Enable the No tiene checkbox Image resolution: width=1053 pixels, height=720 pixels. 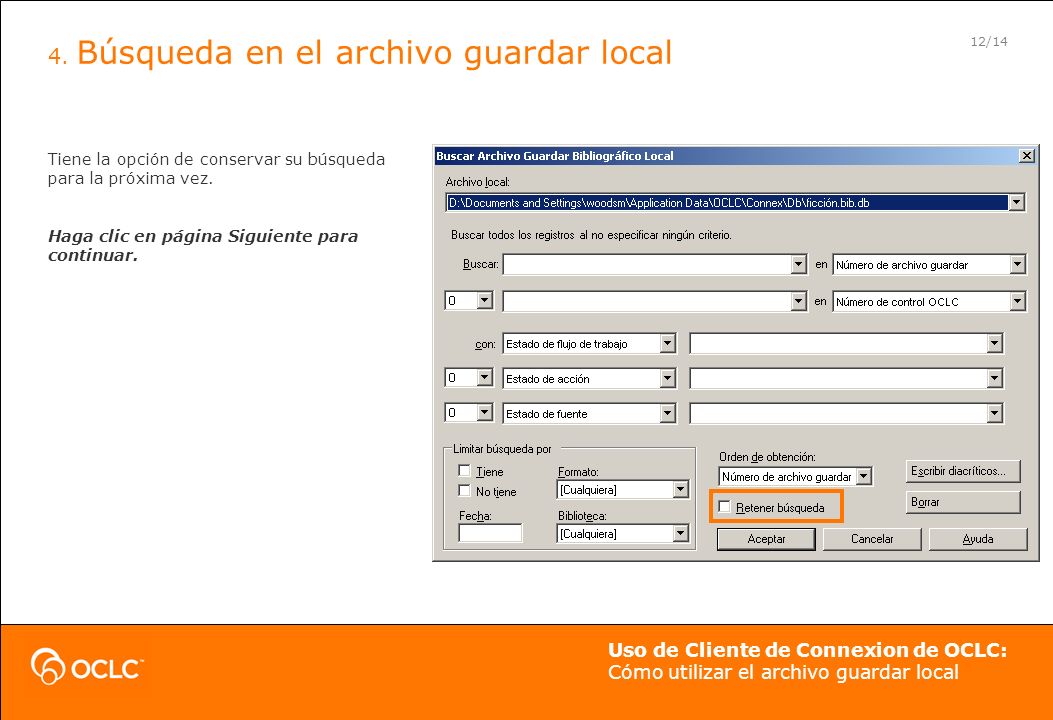tap(464, 491)
